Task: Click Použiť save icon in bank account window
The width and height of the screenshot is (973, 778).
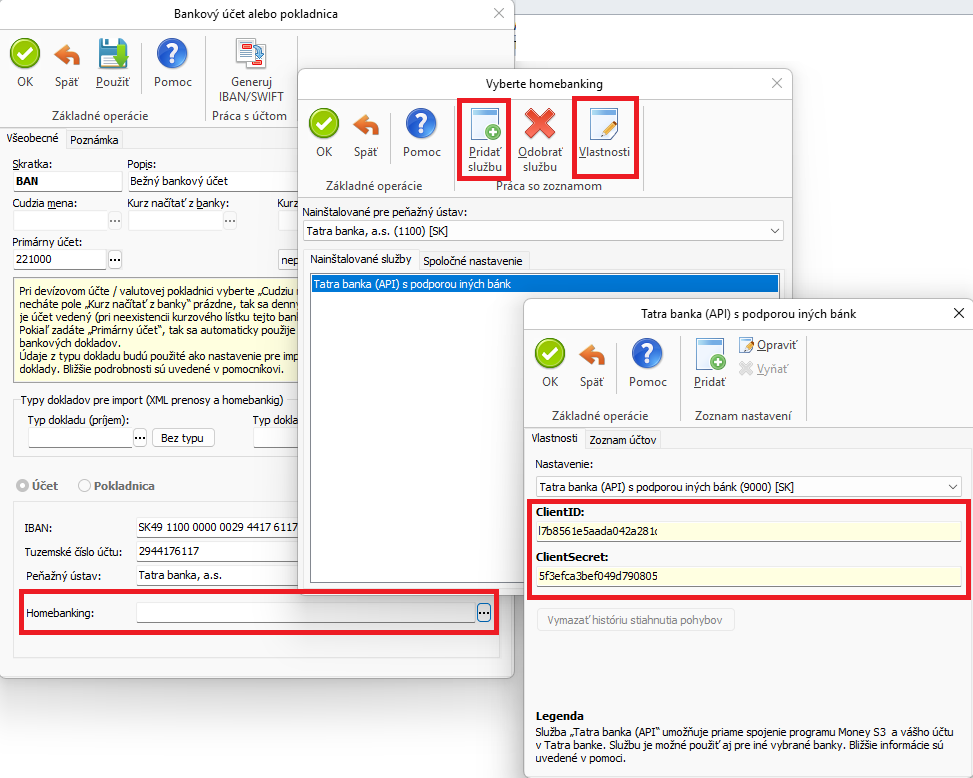Action: coord(112,55)
